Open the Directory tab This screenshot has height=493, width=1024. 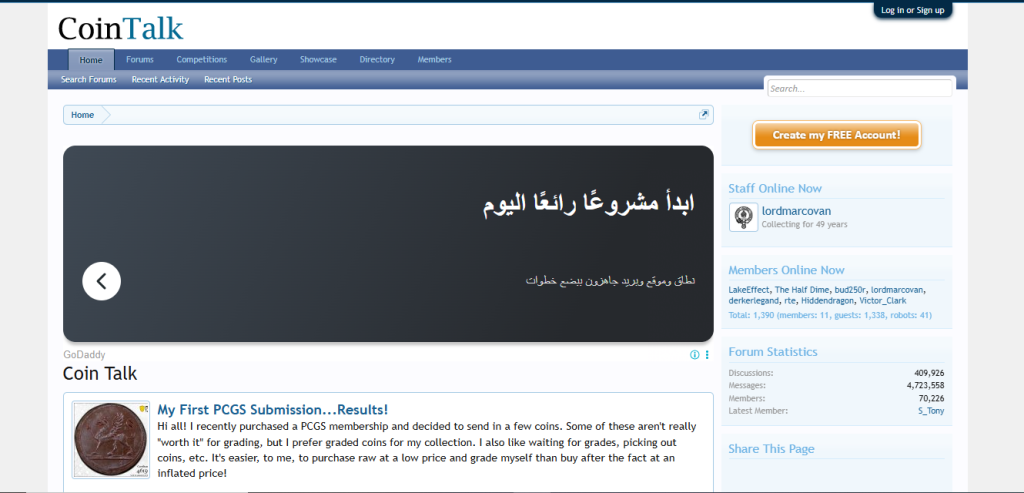(377, 59)
